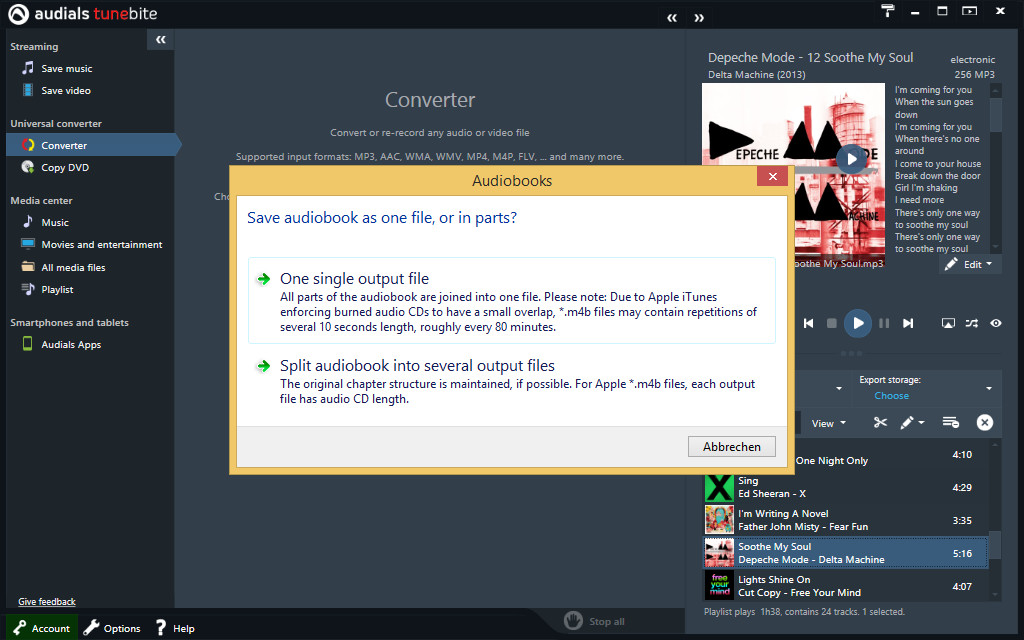Click the Delta Machine album cover art

point(793,176)
